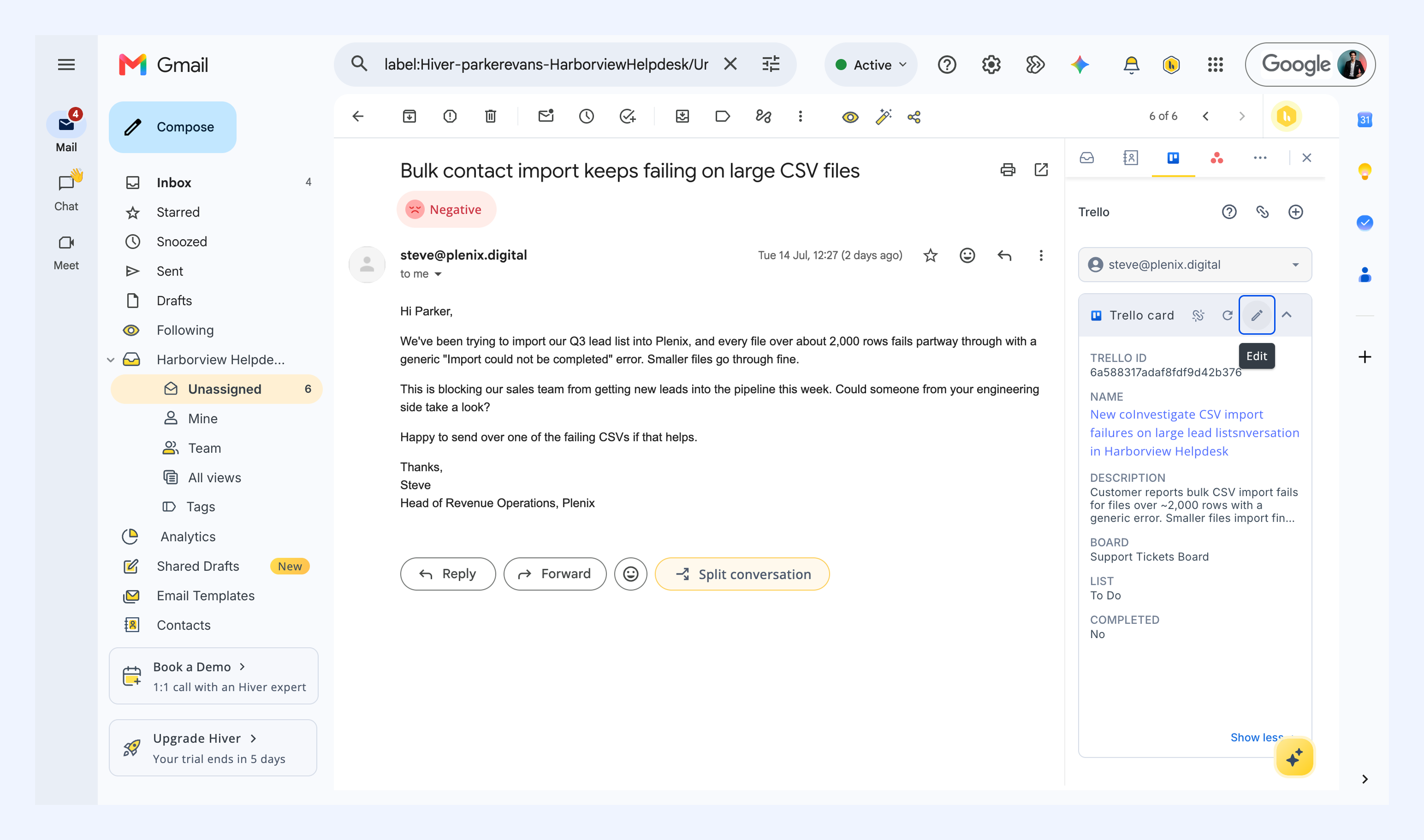Open the support help icon in header
This screenshot has width=1424, height=840.
point(947,65)
